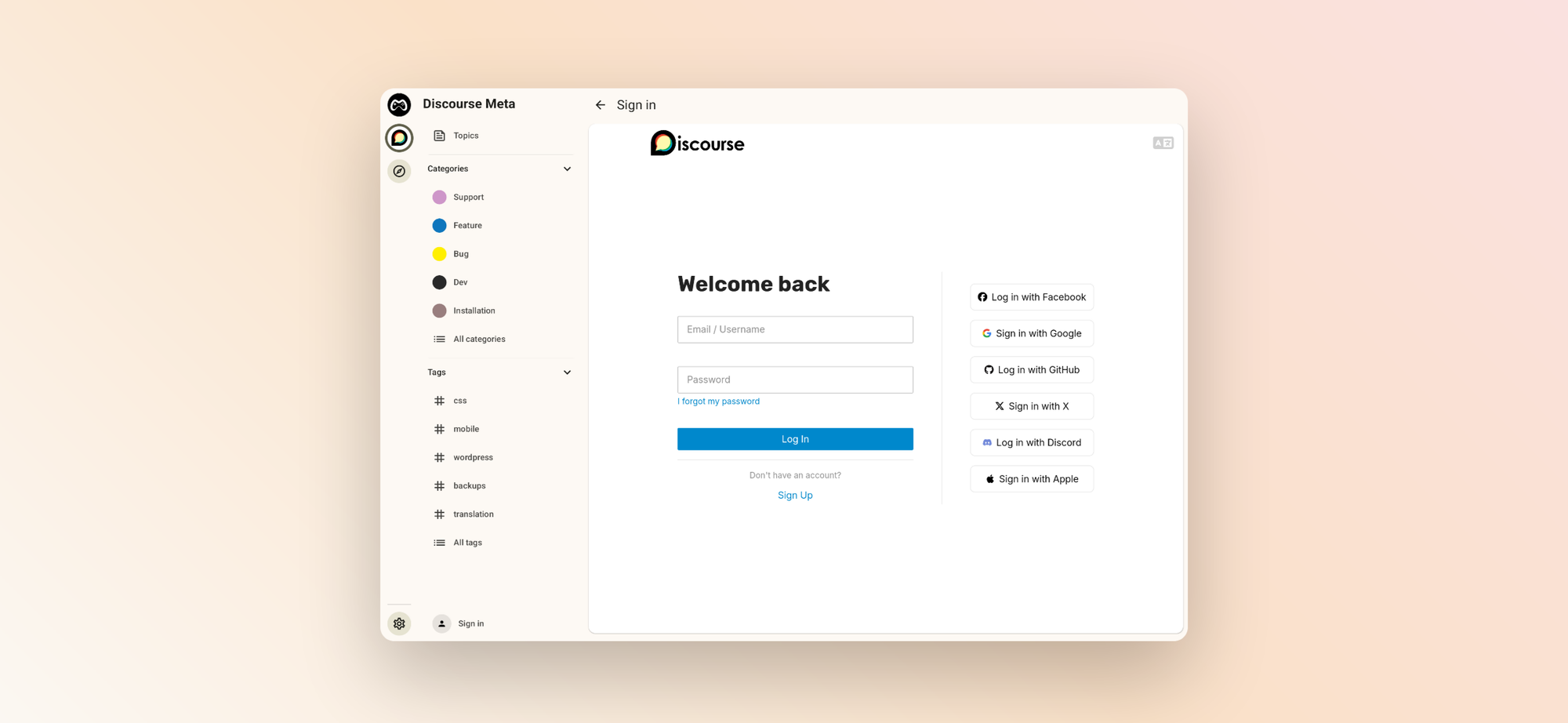1568x723 pixels.
Task: Select the compass explore icon in the left rail
Action: tap(399, 170)
